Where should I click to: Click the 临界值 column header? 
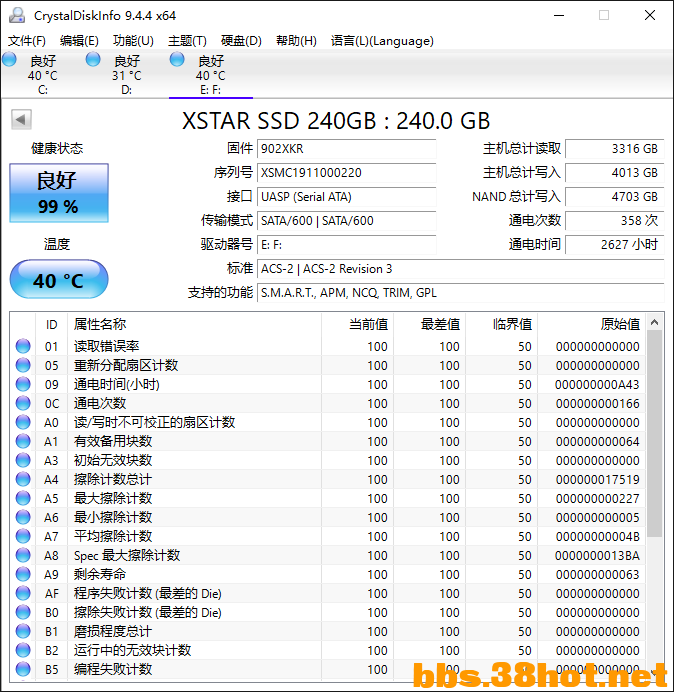pos(501,324)
